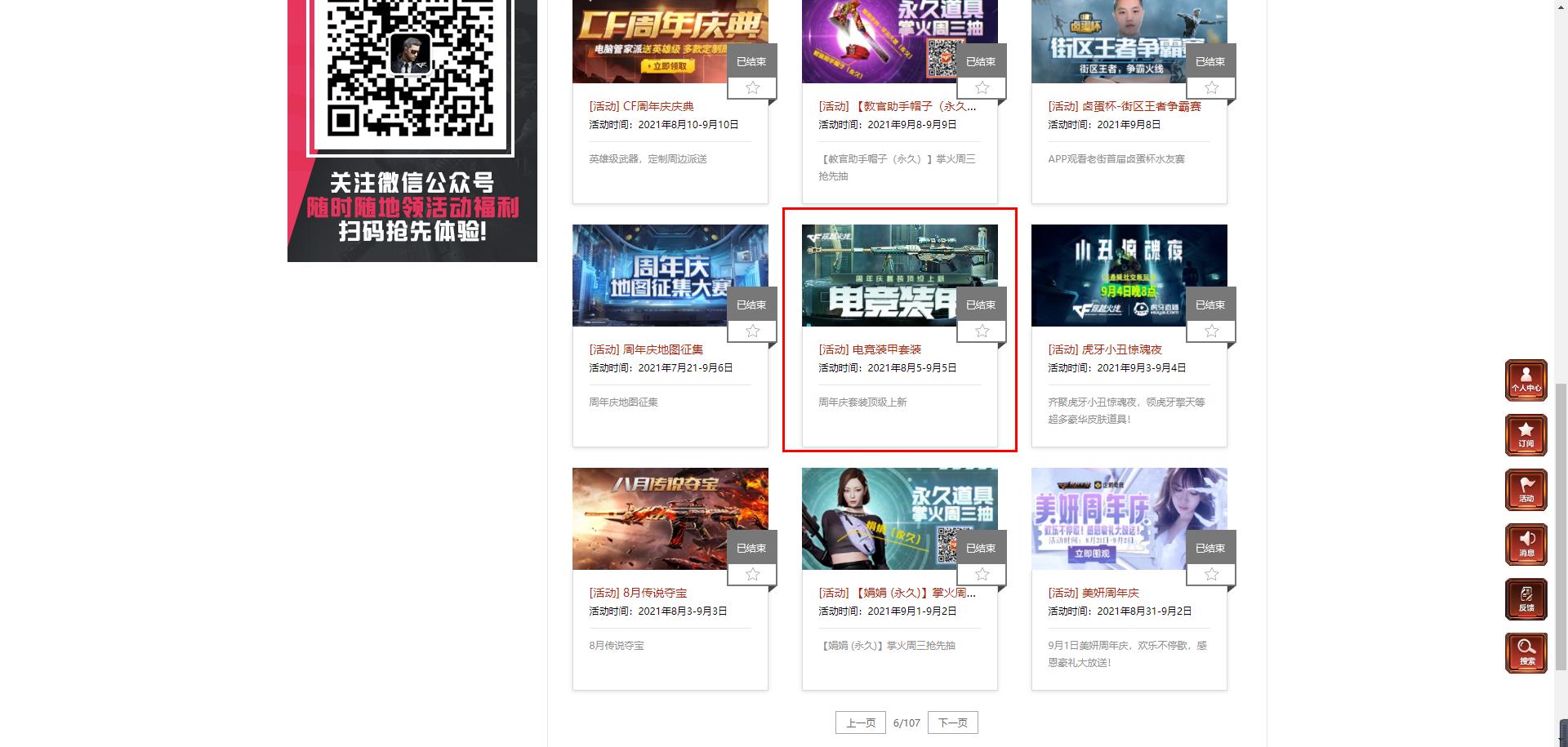
Task: Click the 美妍周年庆 banner thumbnail
Action: pos(1129,518)
